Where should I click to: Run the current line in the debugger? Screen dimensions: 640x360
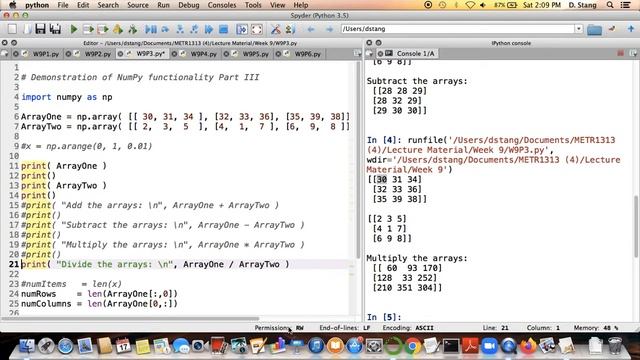pos(165,29)
